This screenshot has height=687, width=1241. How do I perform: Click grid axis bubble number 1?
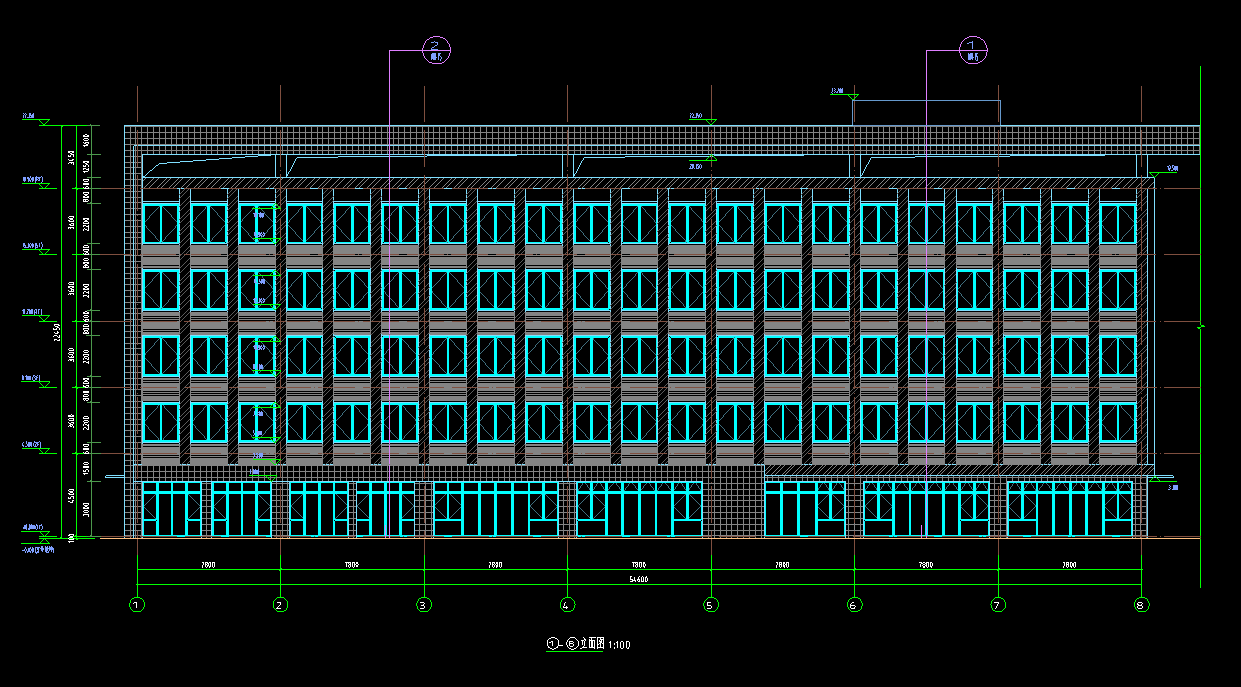[137, 604]
